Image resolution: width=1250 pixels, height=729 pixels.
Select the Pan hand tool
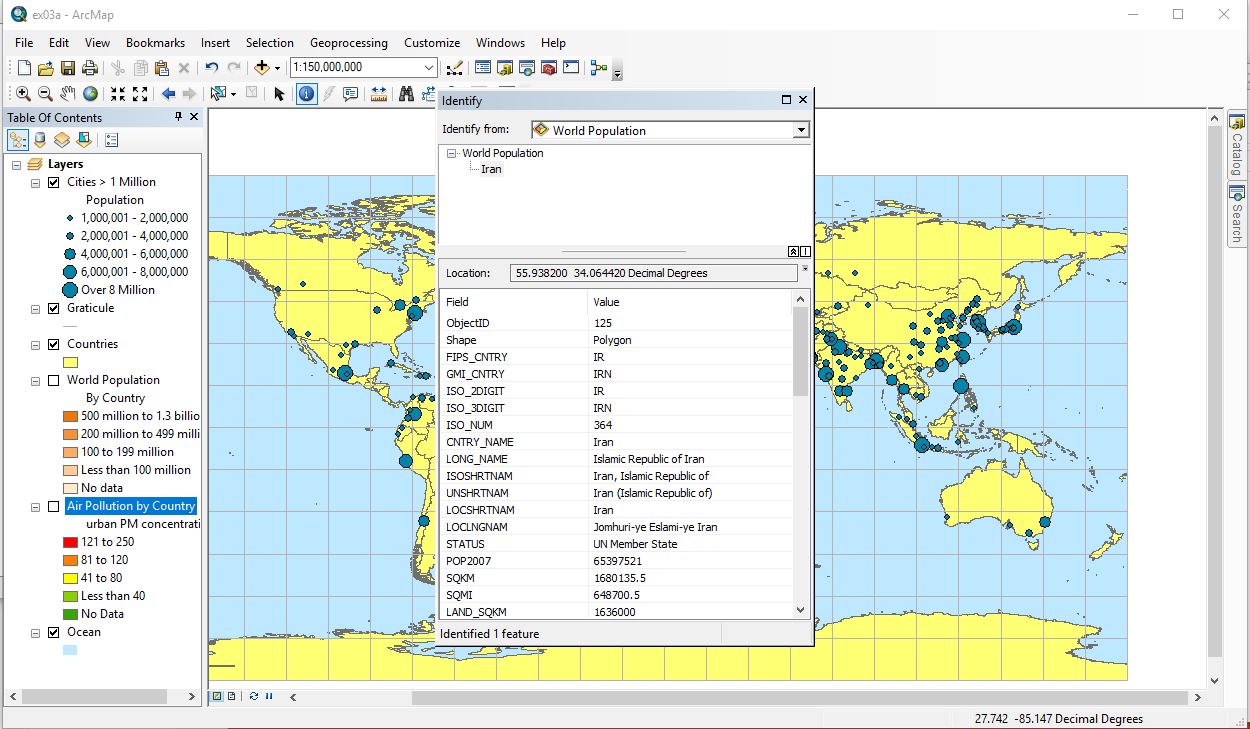[68, 94]
